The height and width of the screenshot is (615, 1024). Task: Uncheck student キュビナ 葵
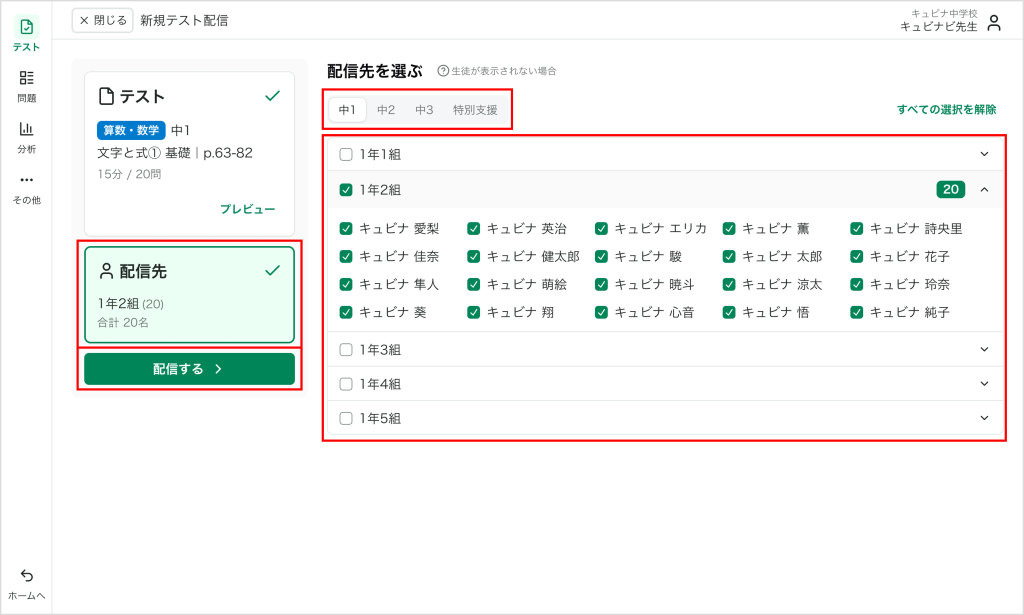click(x=346, y=313)
